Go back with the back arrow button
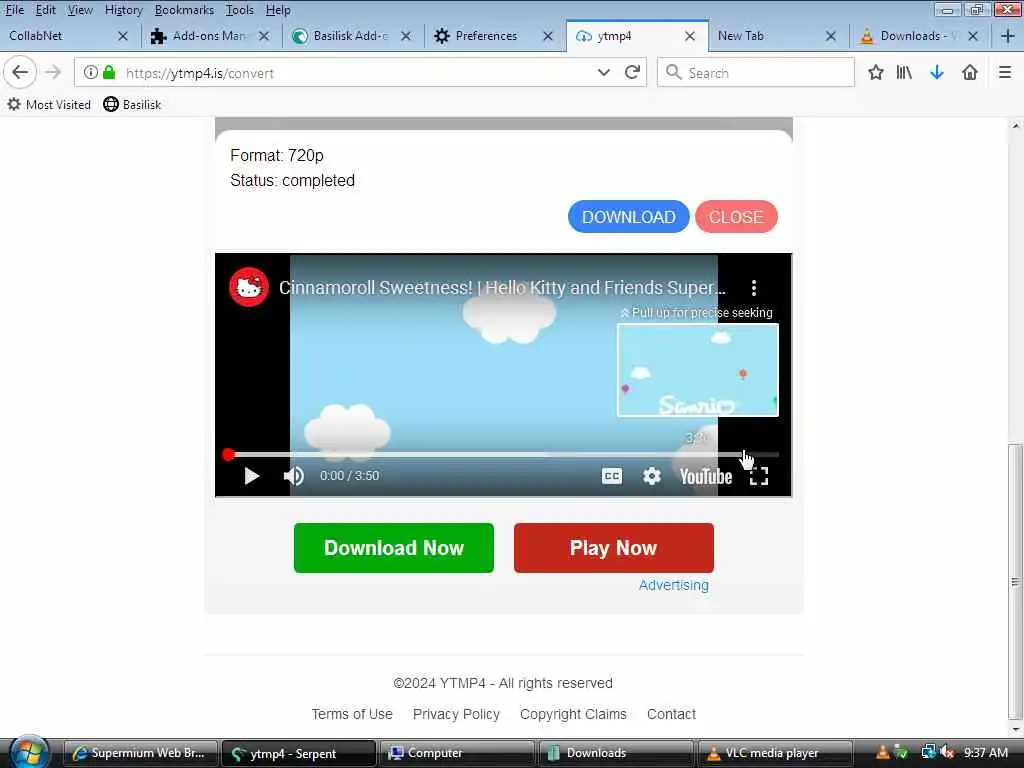Screen dimensions: 1024x768 point(20,72)
